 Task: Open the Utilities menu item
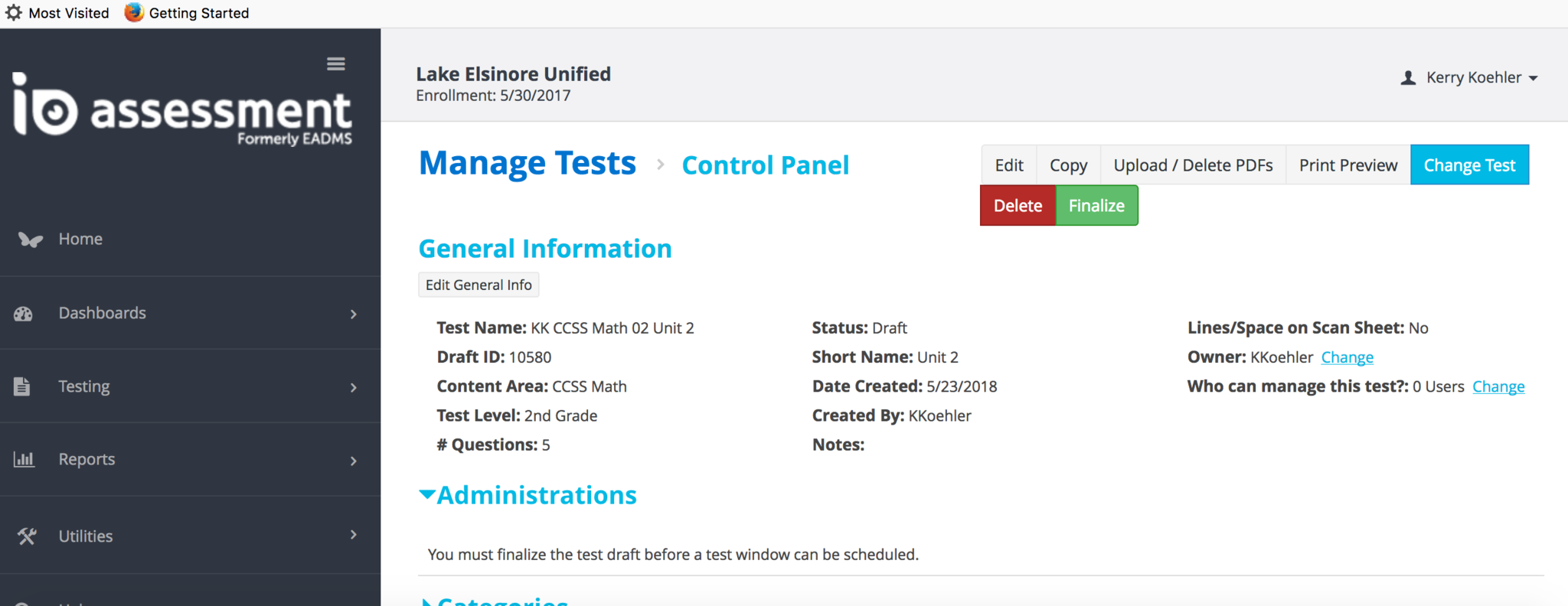[86, 536]
